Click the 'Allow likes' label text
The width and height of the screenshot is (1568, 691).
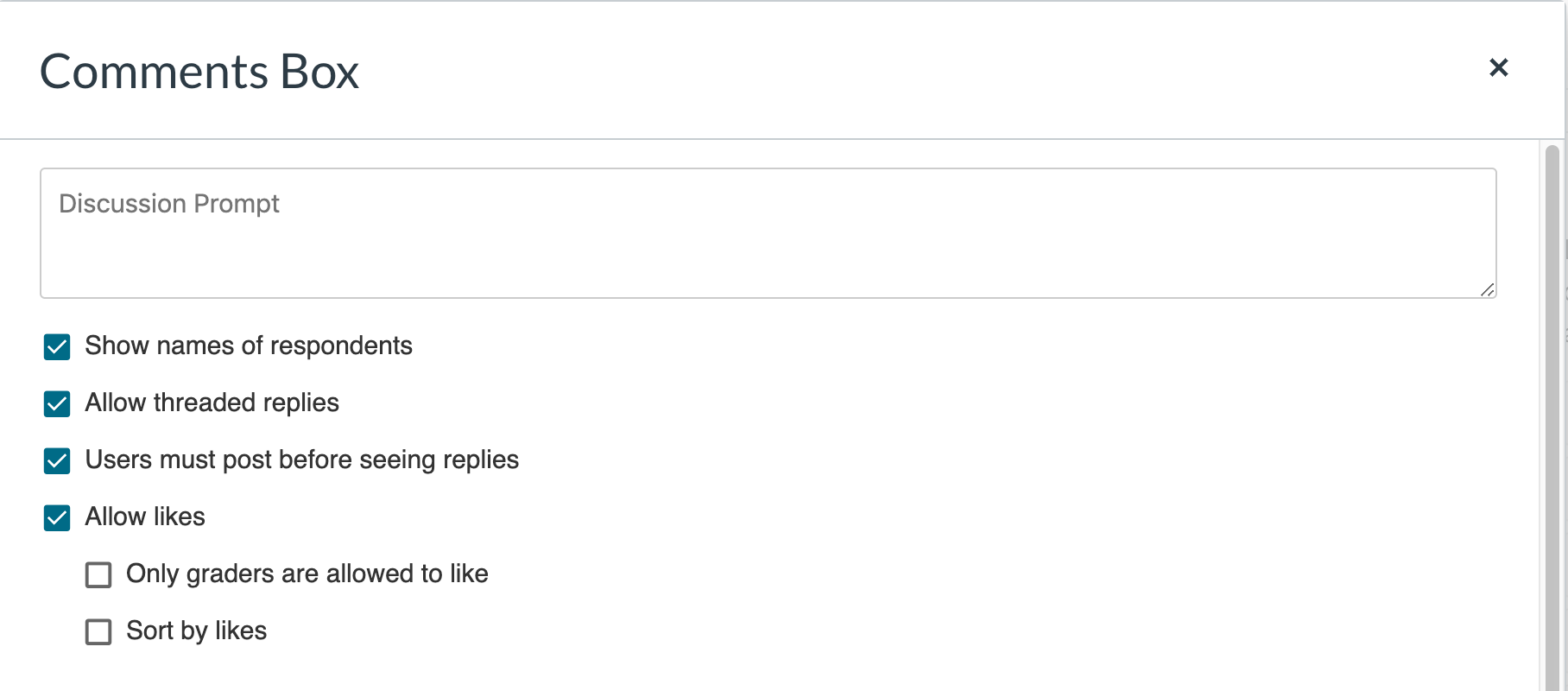pyautogui.click(x=145, y=517)
